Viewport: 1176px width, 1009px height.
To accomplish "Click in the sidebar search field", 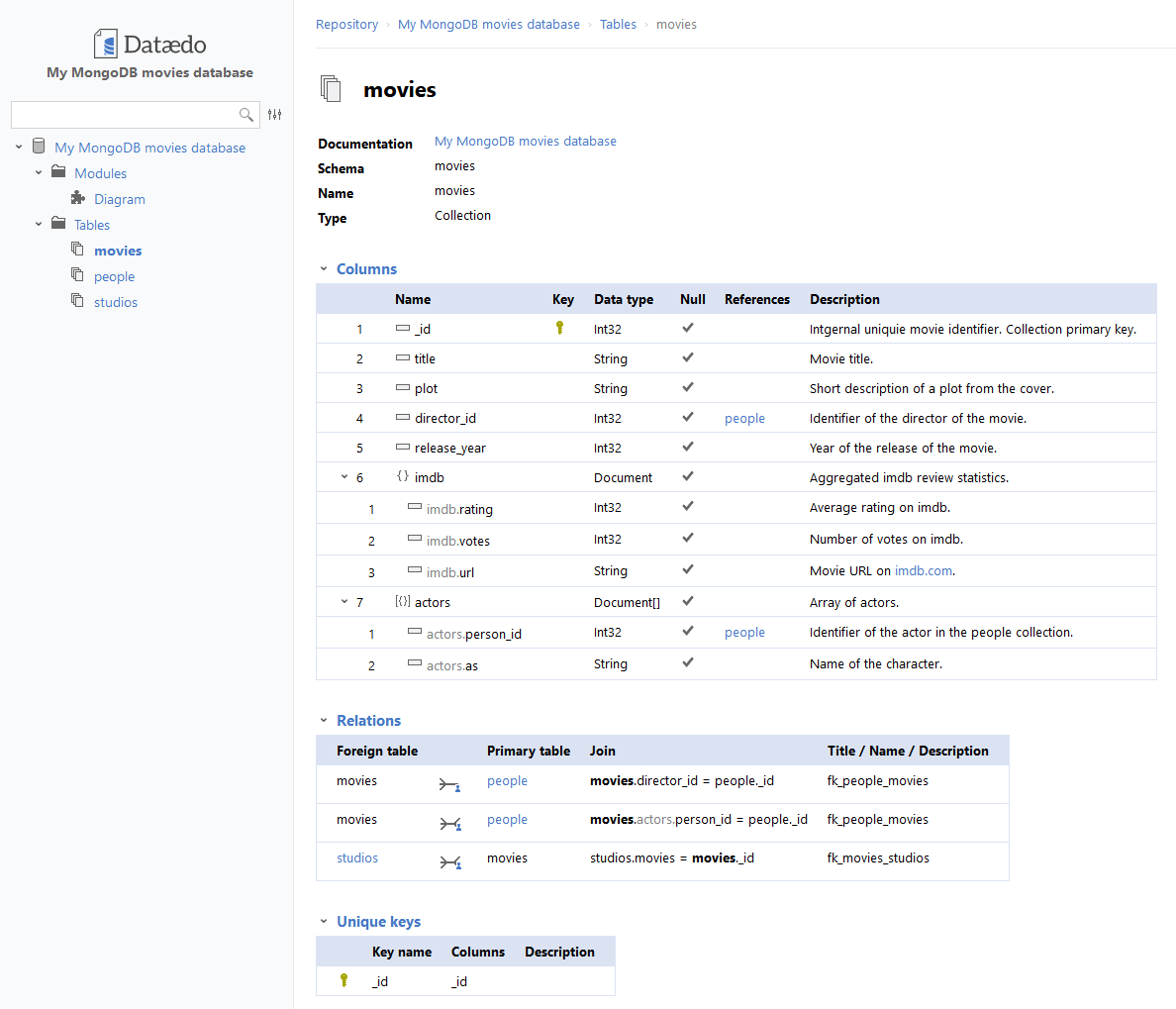I will click(x=124, y=115).
